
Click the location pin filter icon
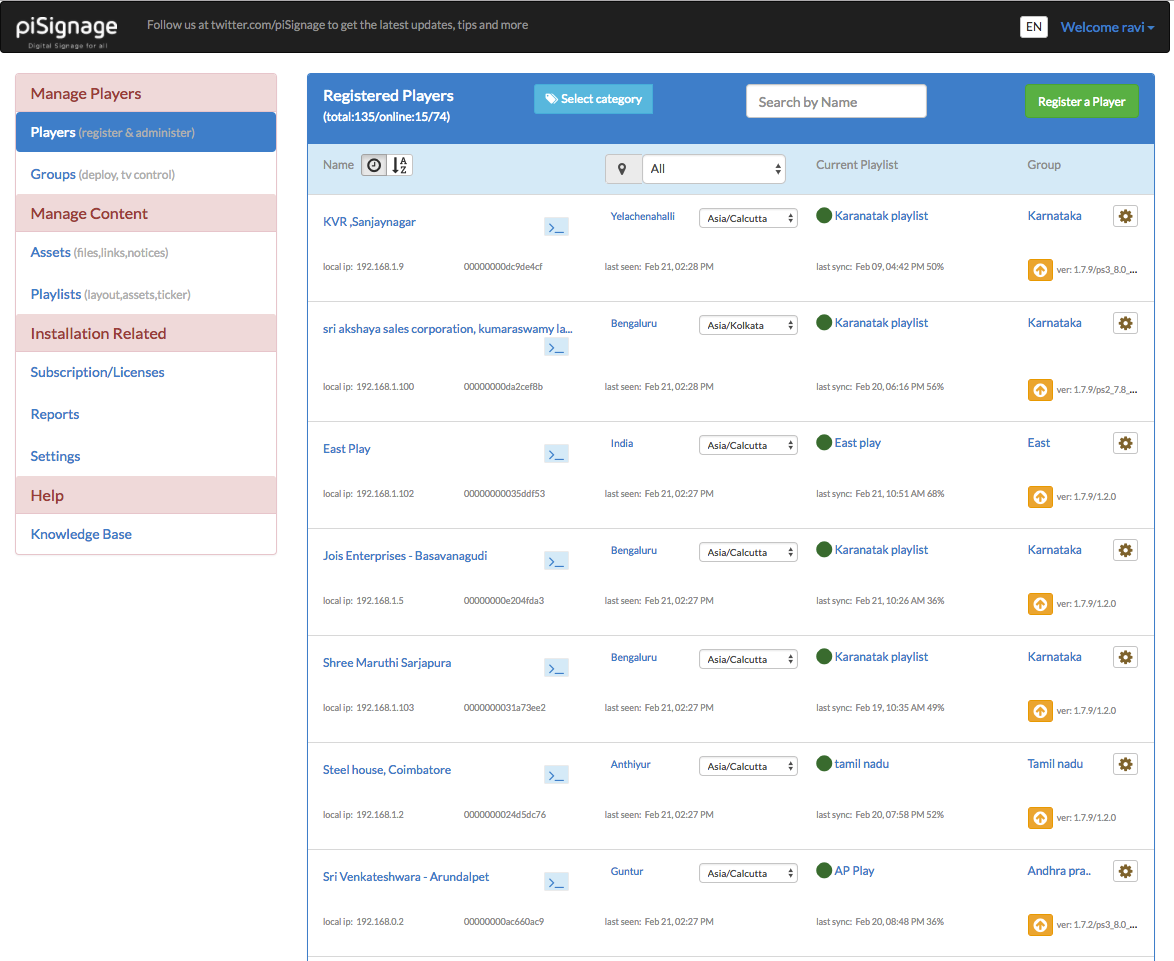tap(623, 168)
